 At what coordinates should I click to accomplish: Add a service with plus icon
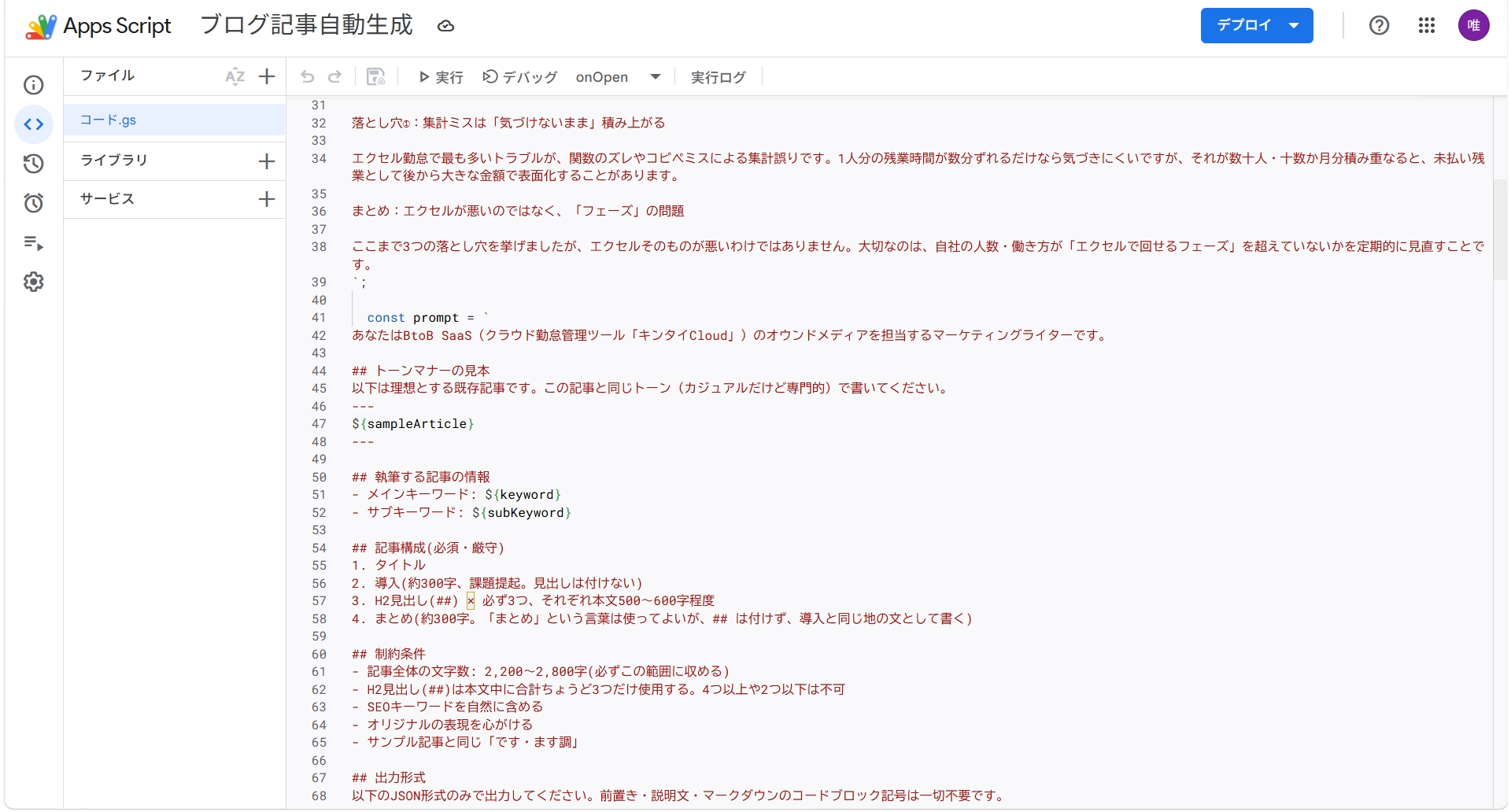[267, 199]
